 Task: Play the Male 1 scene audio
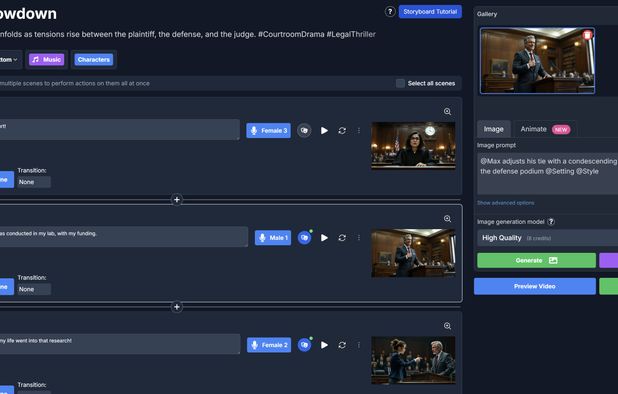click(324, 238)
